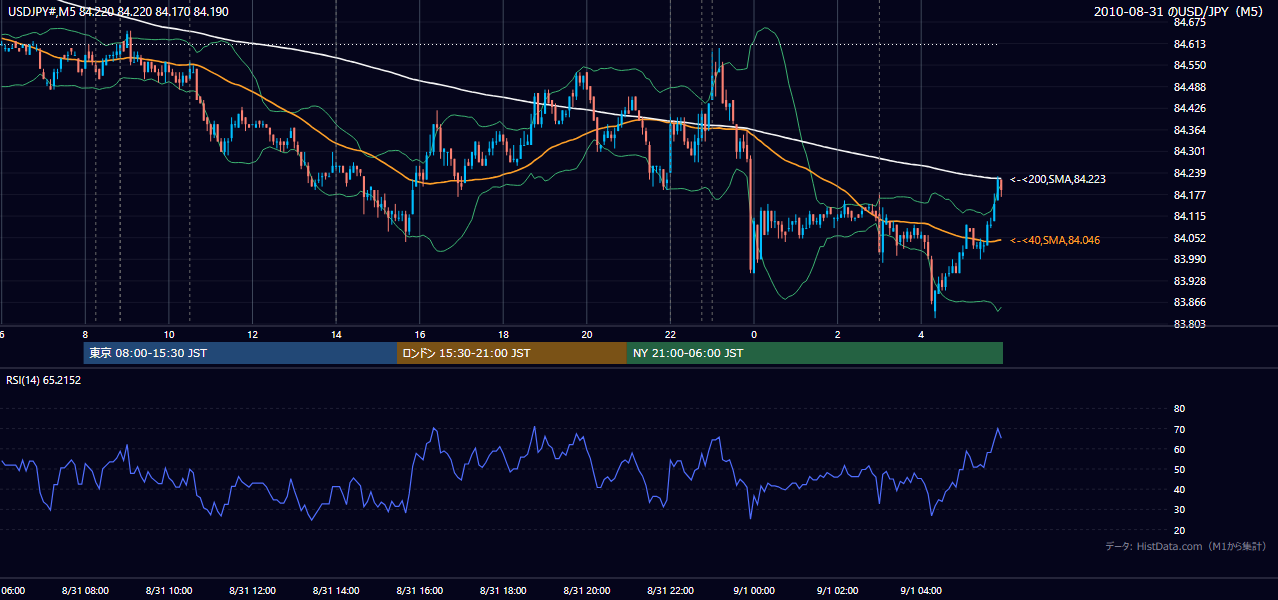Click the 8/31 18:00 time axis label
Screen dimensions: 1278x600
click(503, 591)
